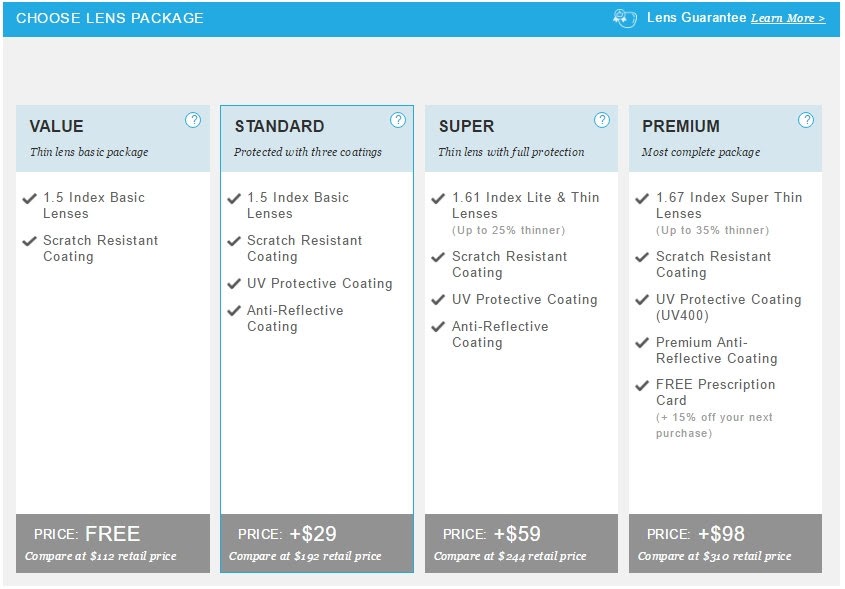845x589 pixels.
Task: Choose PREMIUM package header
Action: 725,138
